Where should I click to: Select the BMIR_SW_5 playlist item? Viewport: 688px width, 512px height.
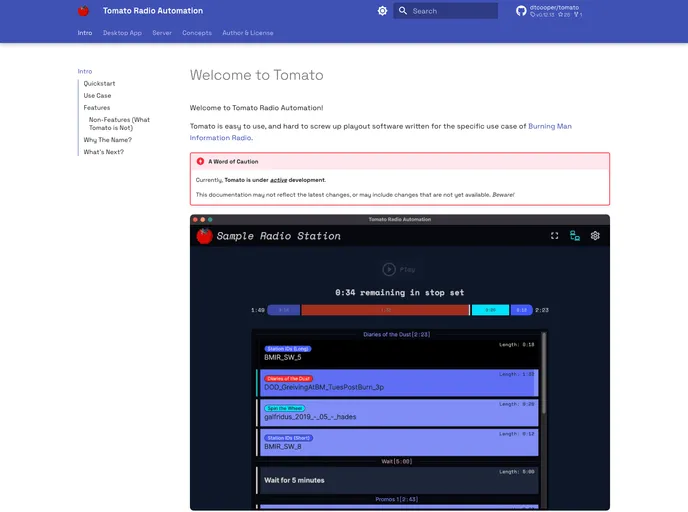[x=398, y=353]
